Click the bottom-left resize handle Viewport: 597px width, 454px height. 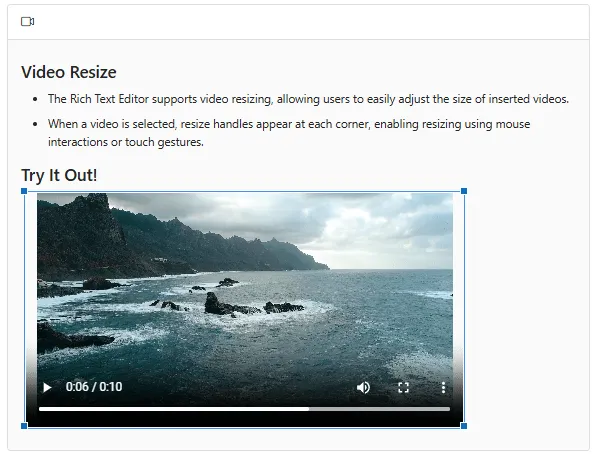pyautogui.click(x=24, y=426)
